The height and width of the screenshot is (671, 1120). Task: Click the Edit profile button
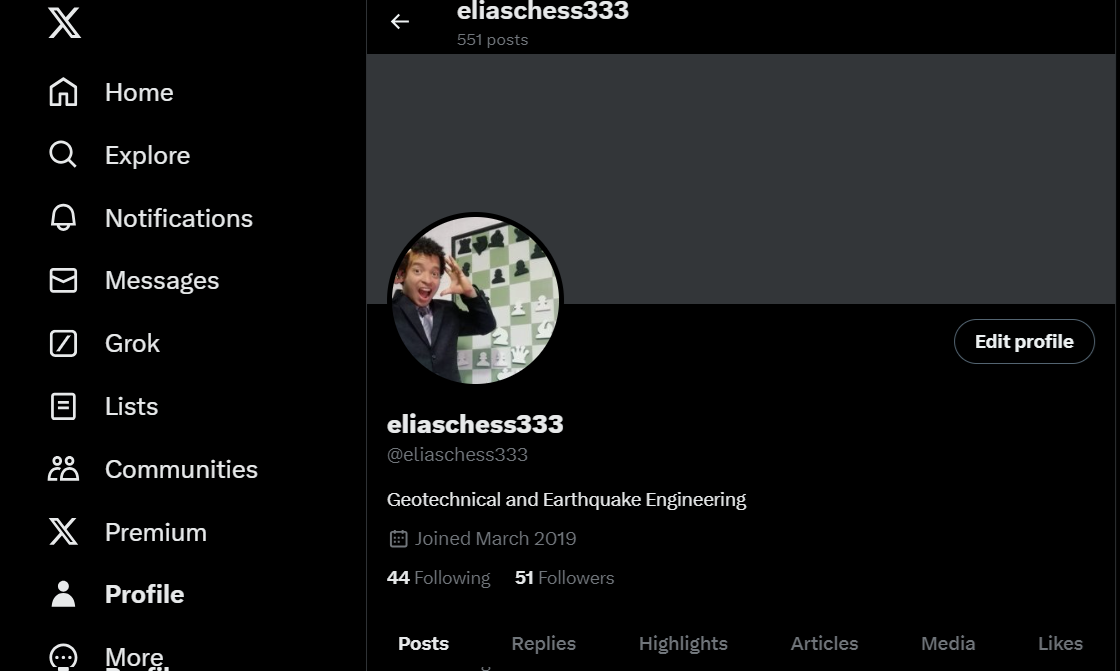click(x=1024, y=342)
